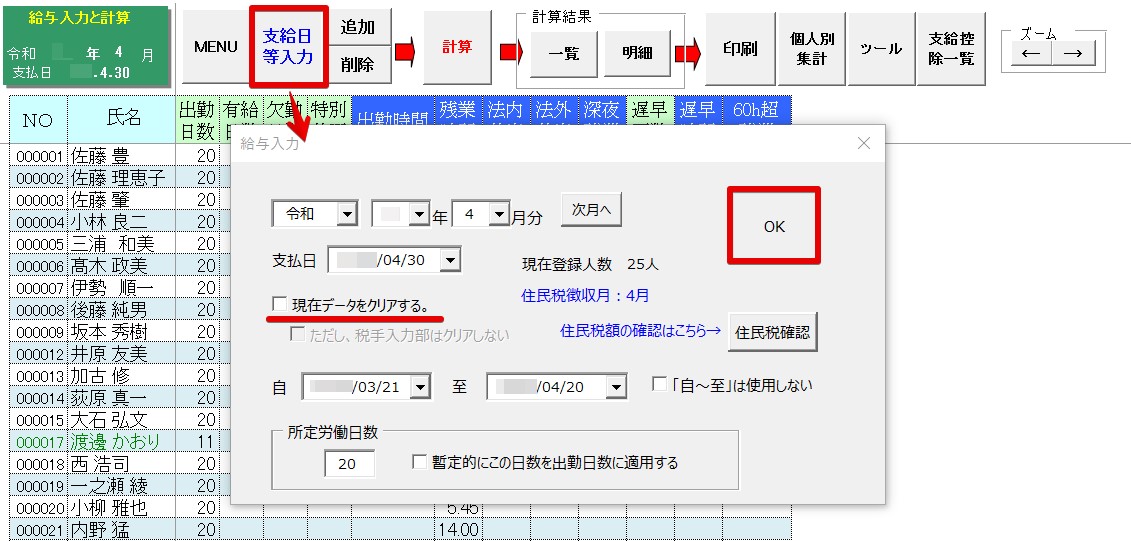1131x541 pixels.
Task: Open the 支払日 date dropdown
Action: tap(450, 260)
